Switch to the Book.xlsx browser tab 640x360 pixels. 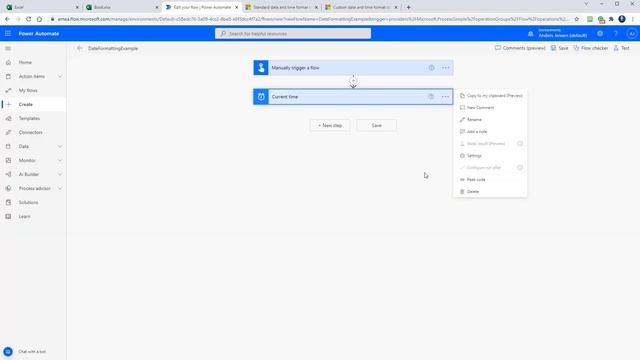122,7
